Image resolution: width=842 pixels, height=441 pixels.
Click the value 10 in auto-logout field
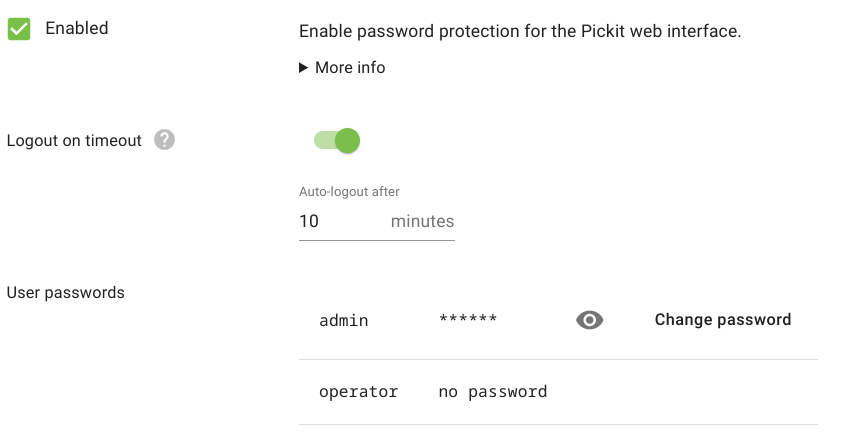[x=309, y=221]
